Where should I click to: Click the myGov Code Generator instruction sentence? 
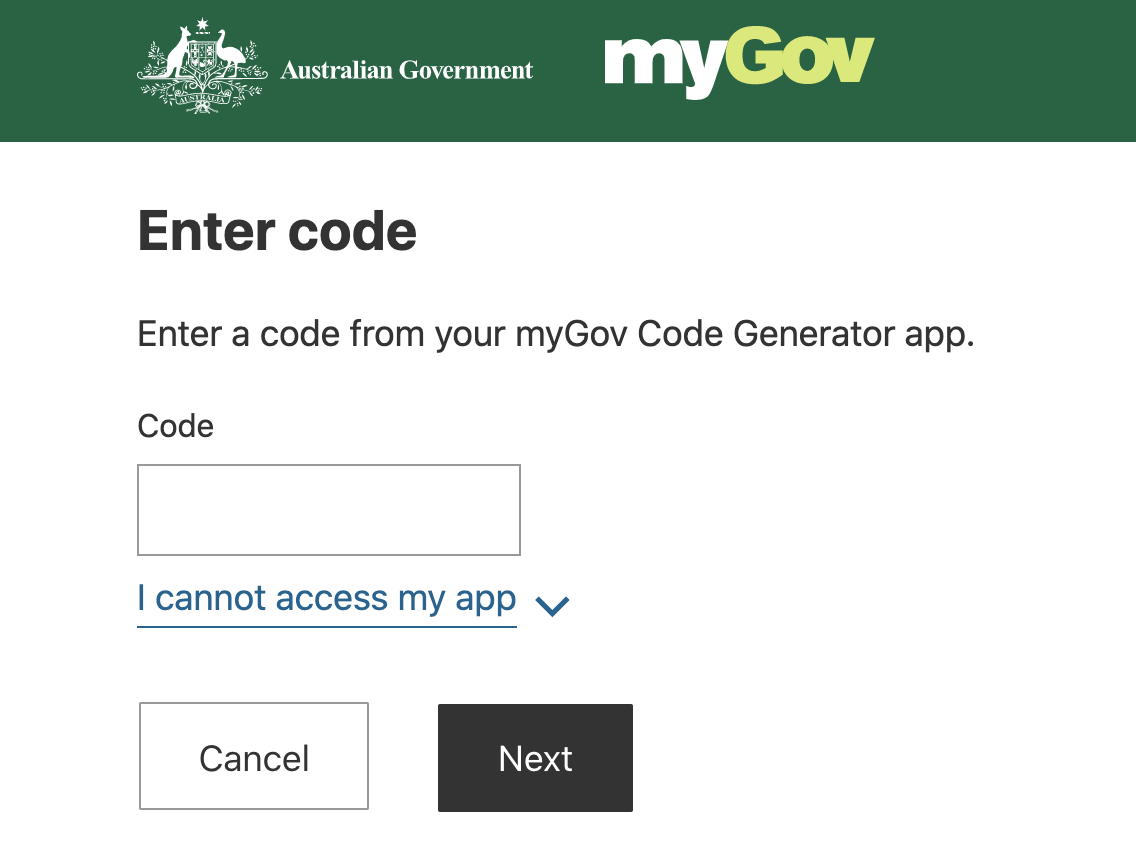[555, 334]
